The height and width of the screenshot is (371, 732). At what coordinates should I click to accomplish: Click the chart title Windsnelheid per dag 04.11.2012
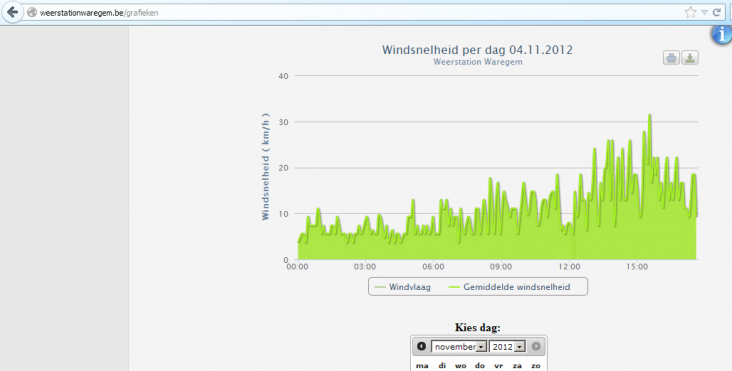coord(477,50)
